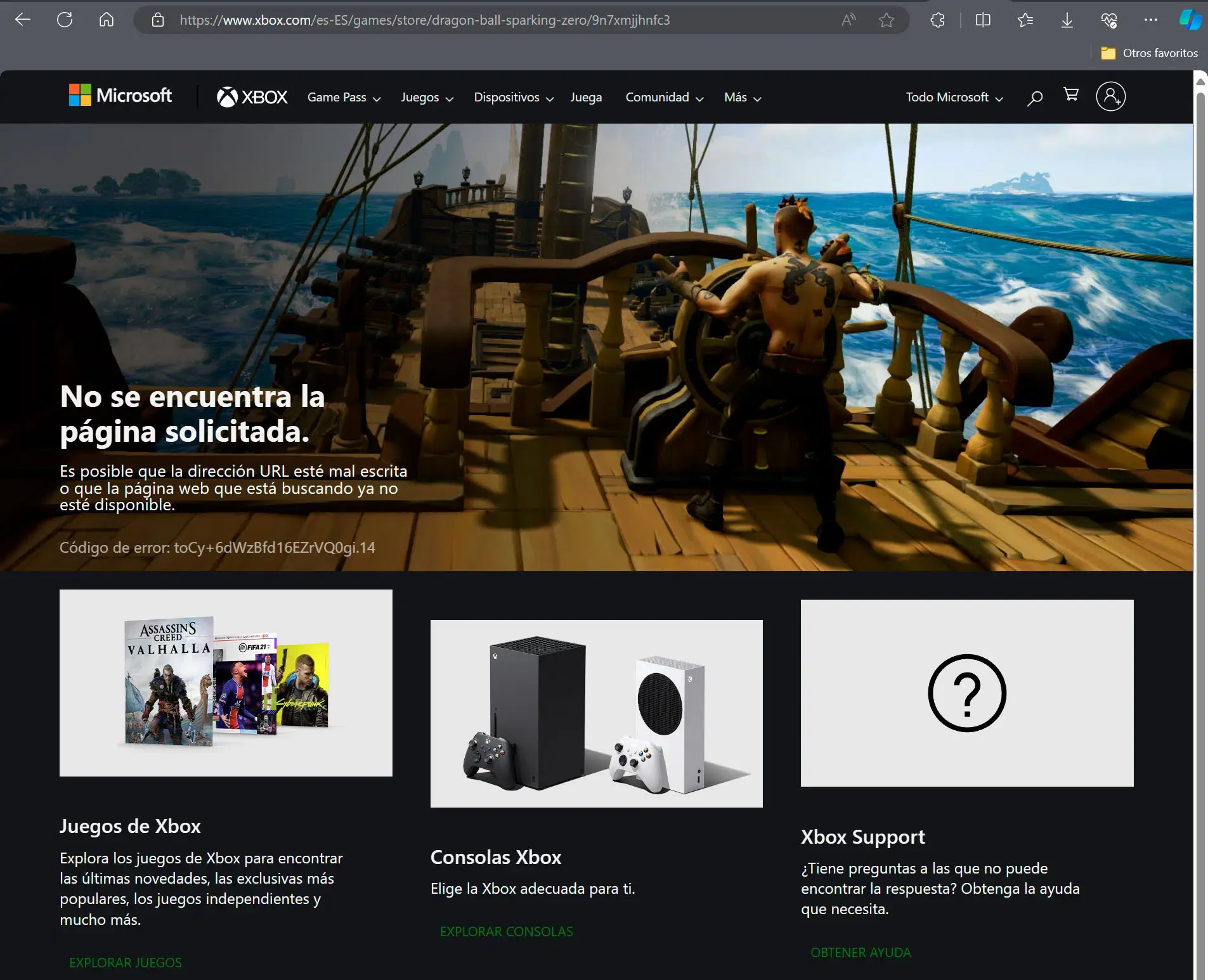This screenshot has width=1208, height=980.
Task: Open the browser Extensions puzzle icon
Action: [937, 20]
